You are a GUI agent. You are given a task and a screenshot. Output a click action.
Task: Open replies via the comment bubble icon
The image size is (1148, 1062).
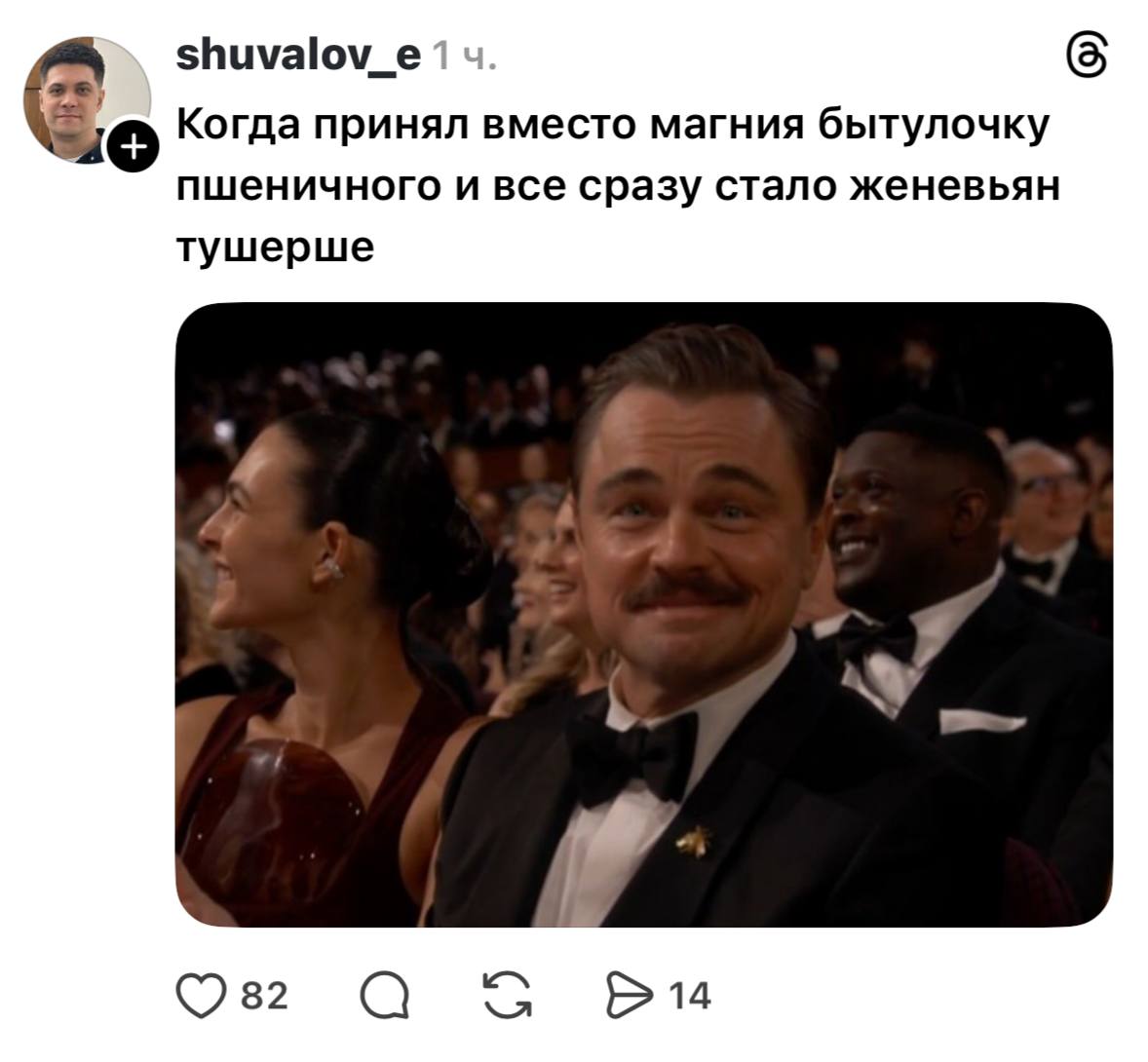[x=384, y=996]
